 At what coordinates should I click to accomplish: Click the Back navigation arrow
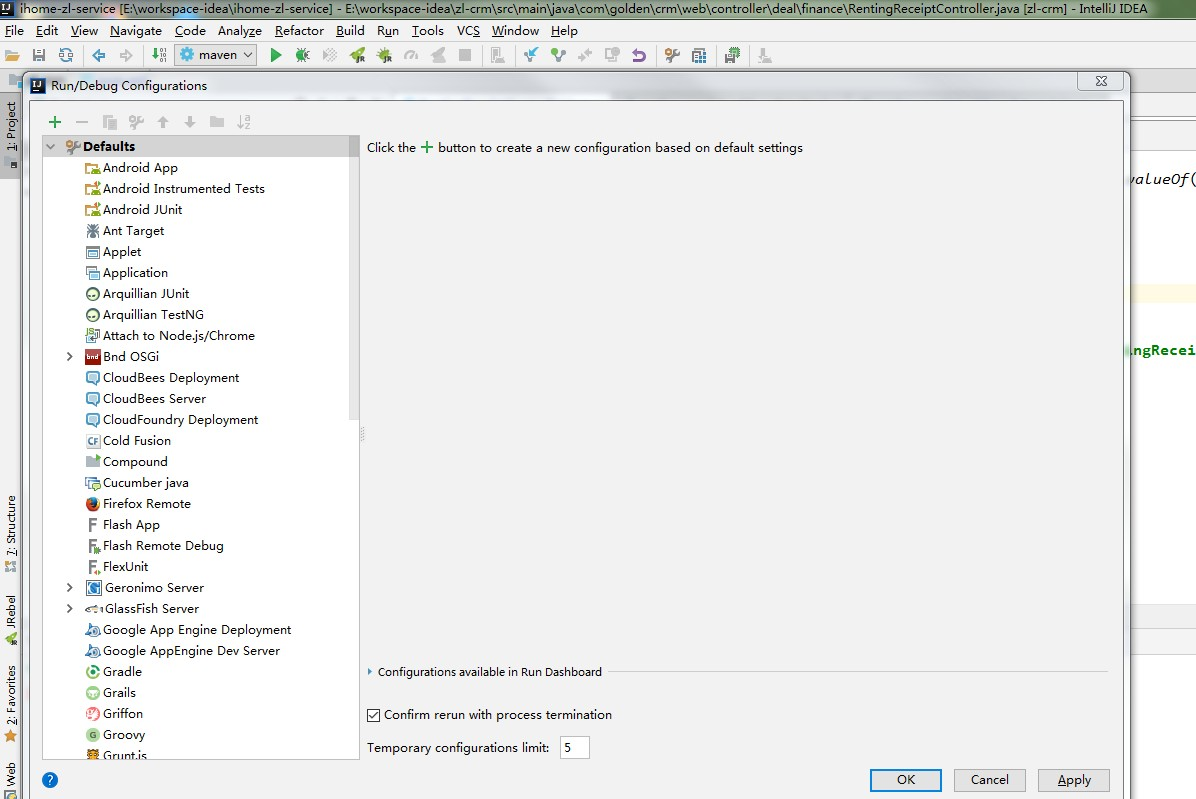click(98, 55)
